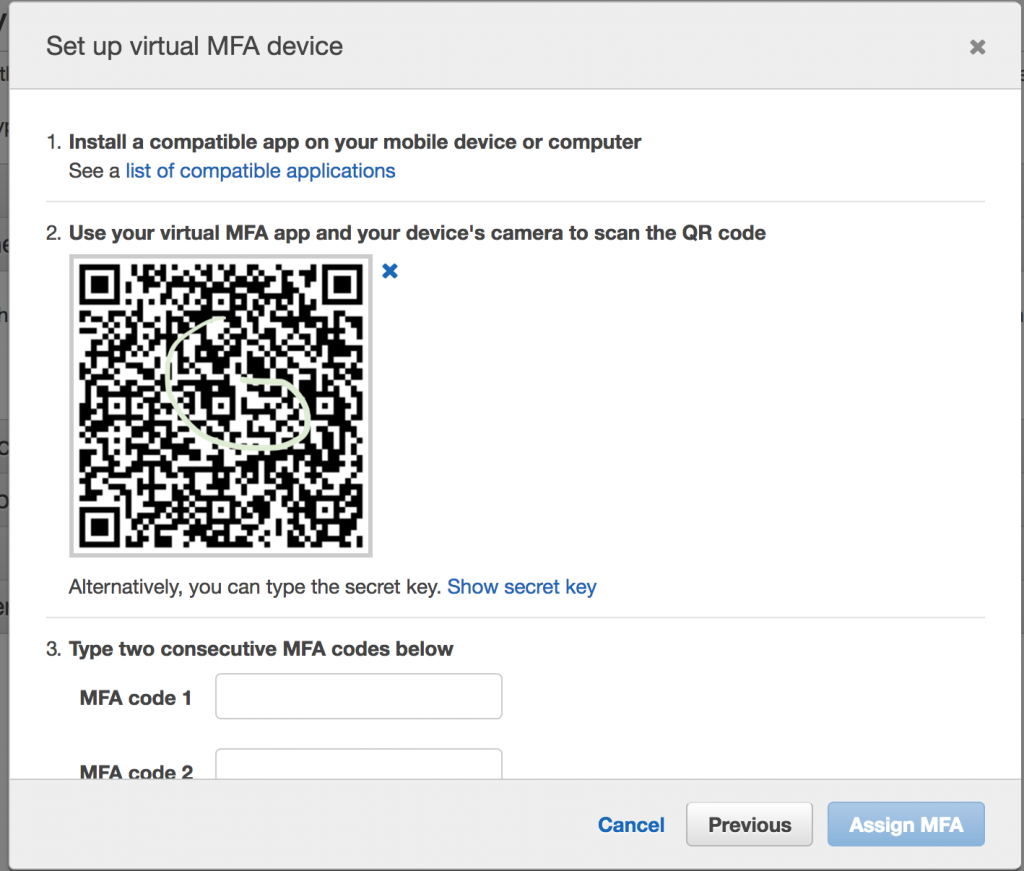Focus the MFA code 1 input field
Viewport: 1024px width, 871px height.
point(359,697)
